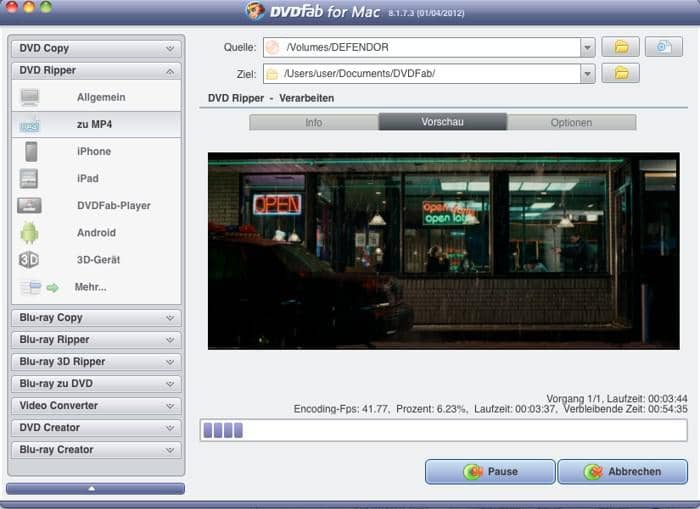
Task: Expand the DVD Creator section
Action: [96, 428]
